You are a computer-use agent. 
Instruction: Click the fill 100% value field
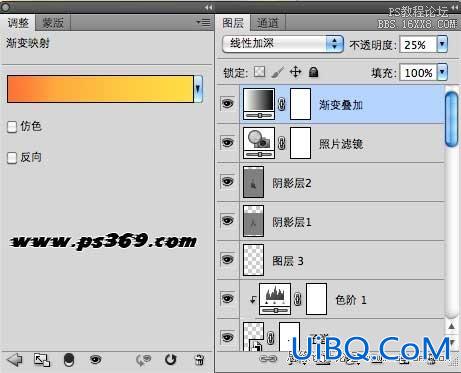click(x=419, y=72)
